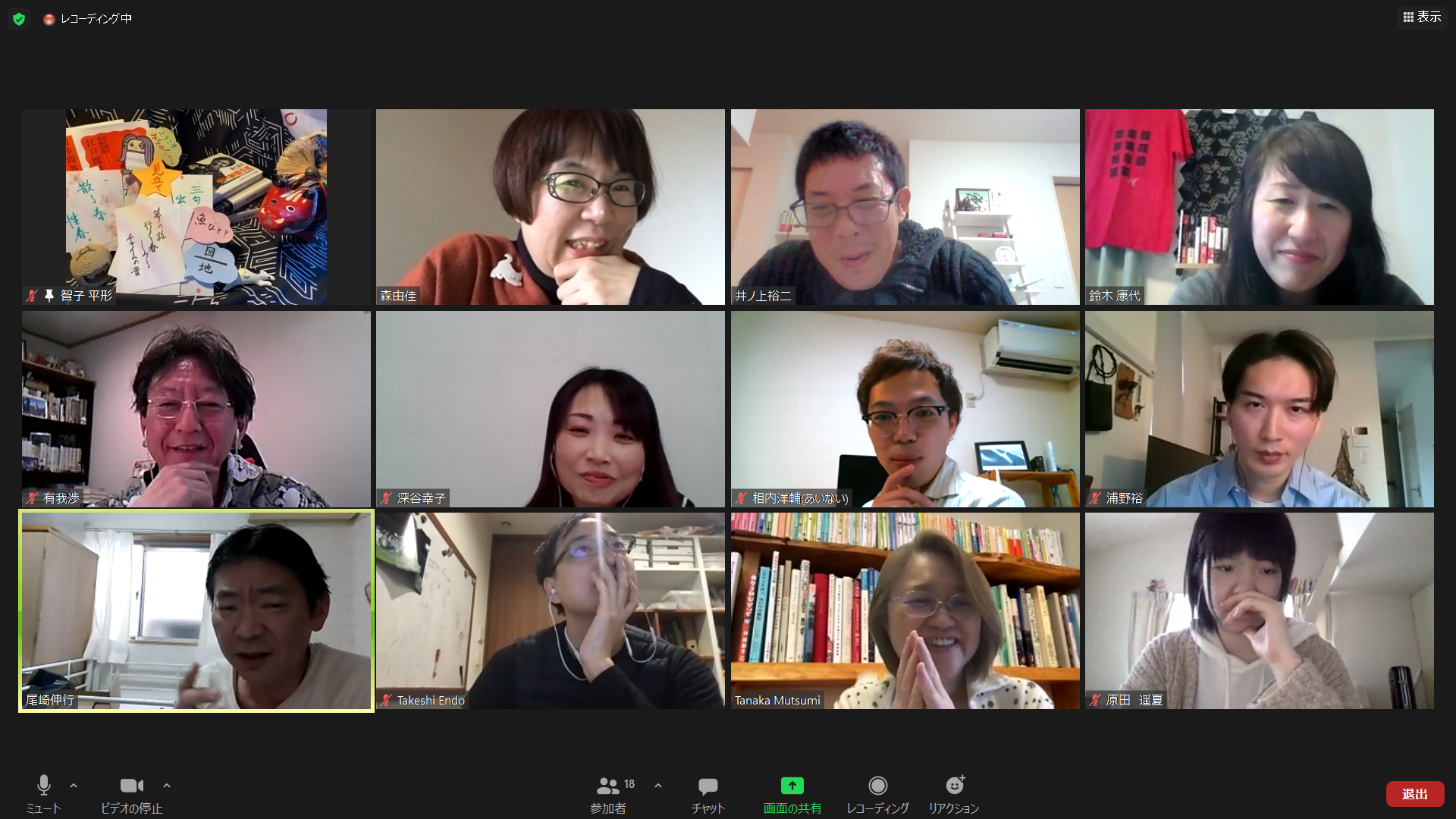Click the pin icon on 智子 平形 tile
Screen dimensions: 1456x819
(x=49, y=296)
